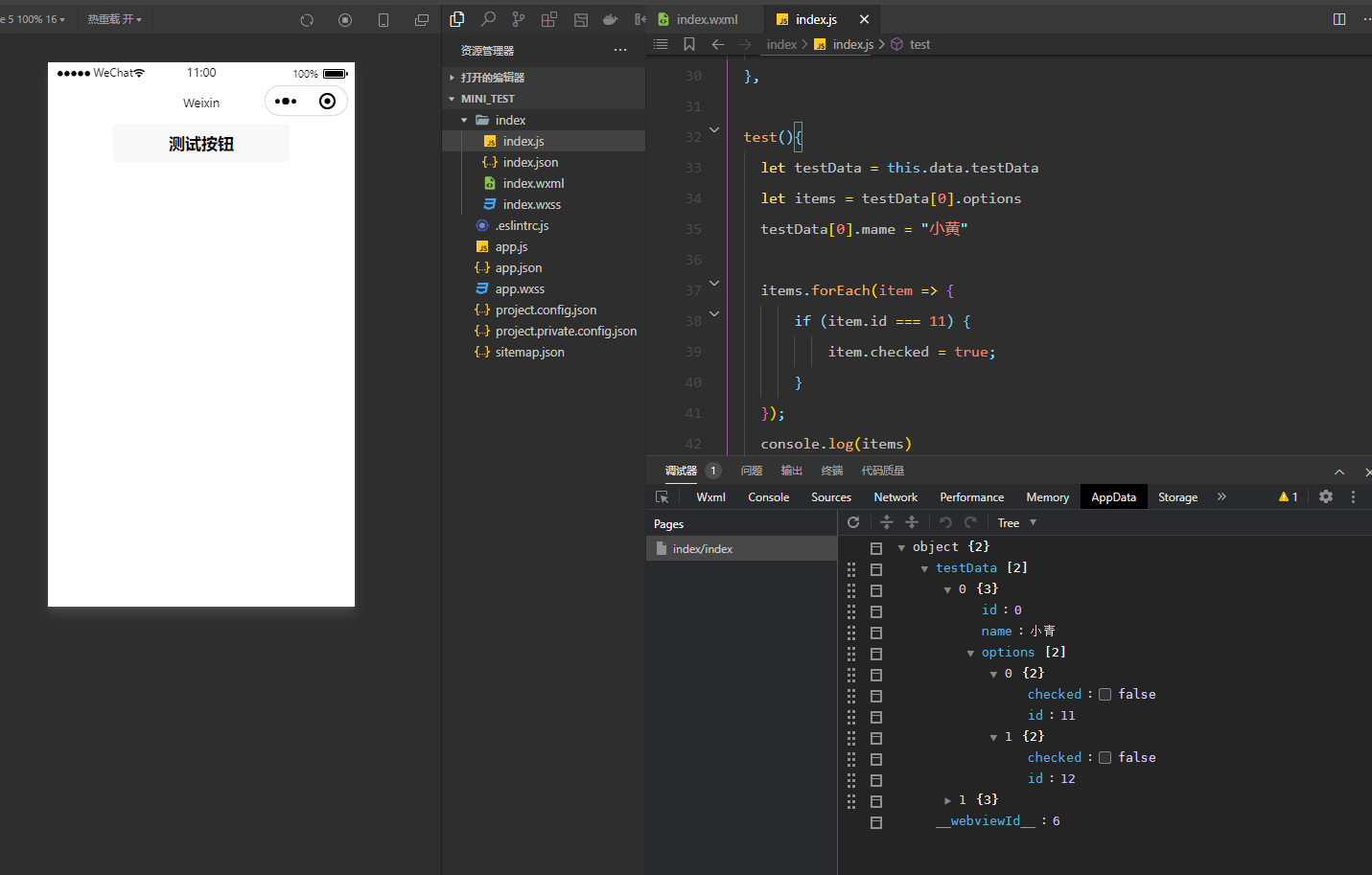The width and height of the screenshot is (1372, 875).
Task: Click the search icon in the editor sidebar
Action: coord(488,19)
